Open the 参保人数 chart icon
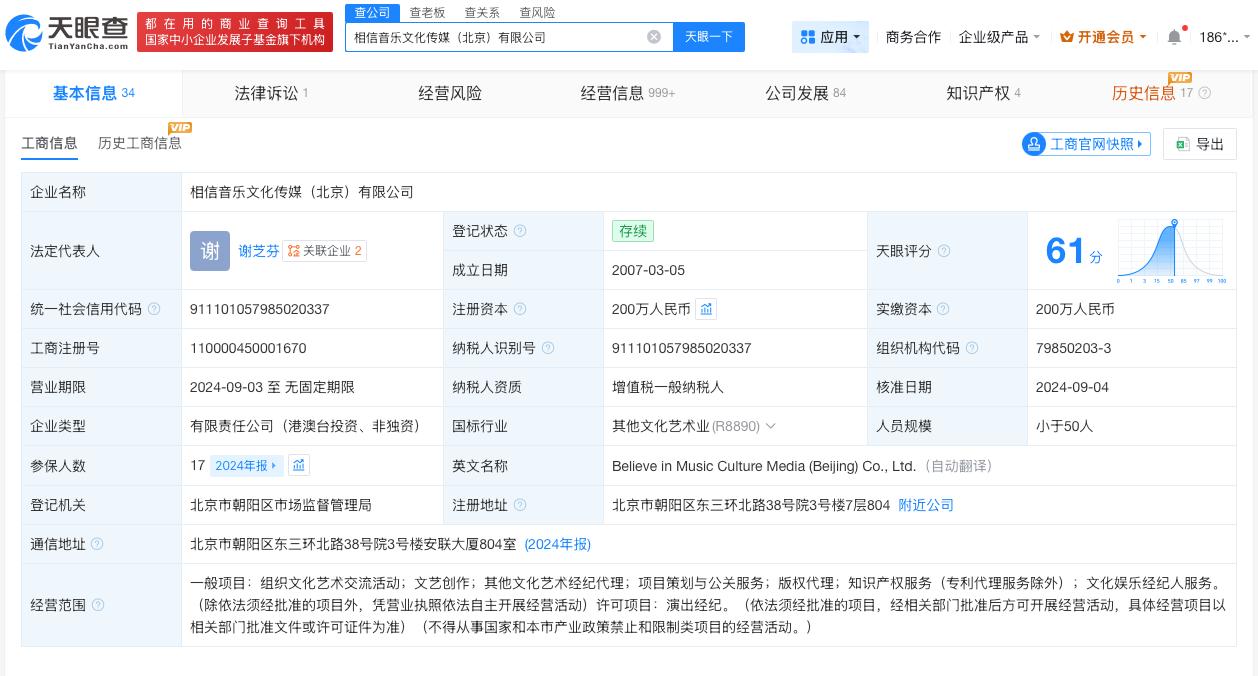The image size is (1258, 676). (298, 465)
